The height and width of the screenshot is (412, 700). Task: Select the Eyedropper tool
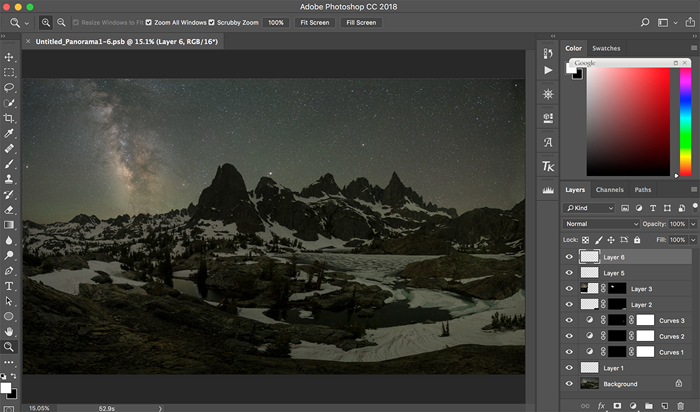coord(9,133)
